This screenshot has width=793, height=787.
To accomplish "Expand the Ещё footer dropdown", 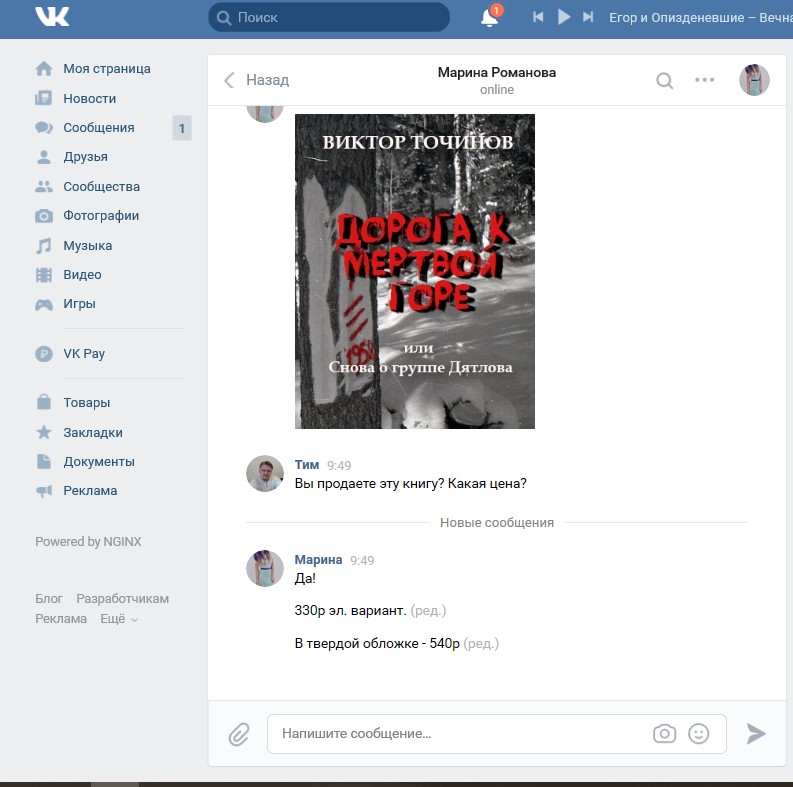I will click(119, 619).
